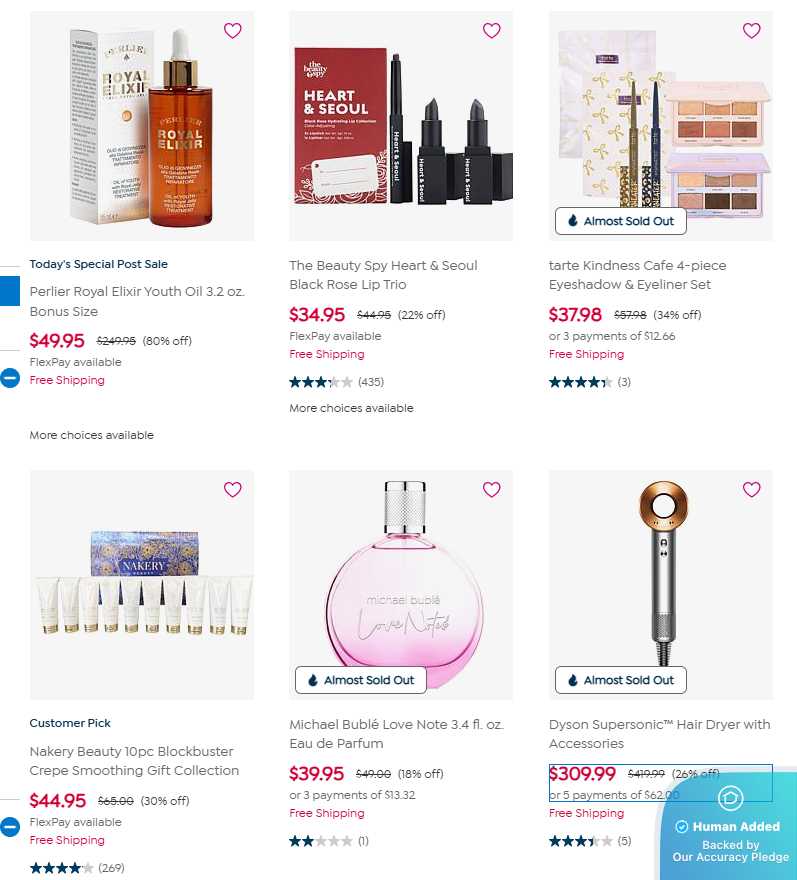Tap heart on Michael Bublé Love Note perfume

coord(492,489)
